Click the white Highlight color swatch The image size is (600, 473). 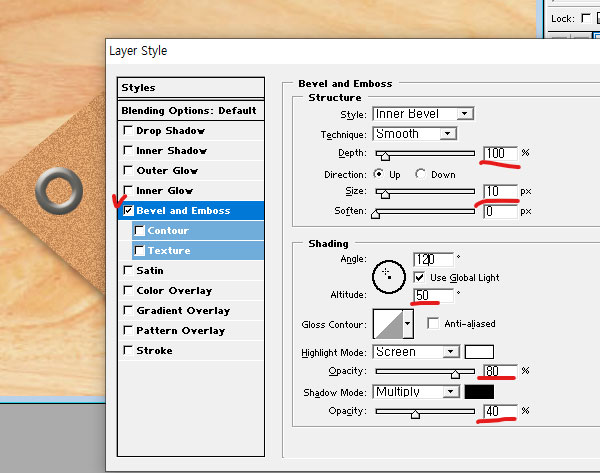(x=479, y=352)
